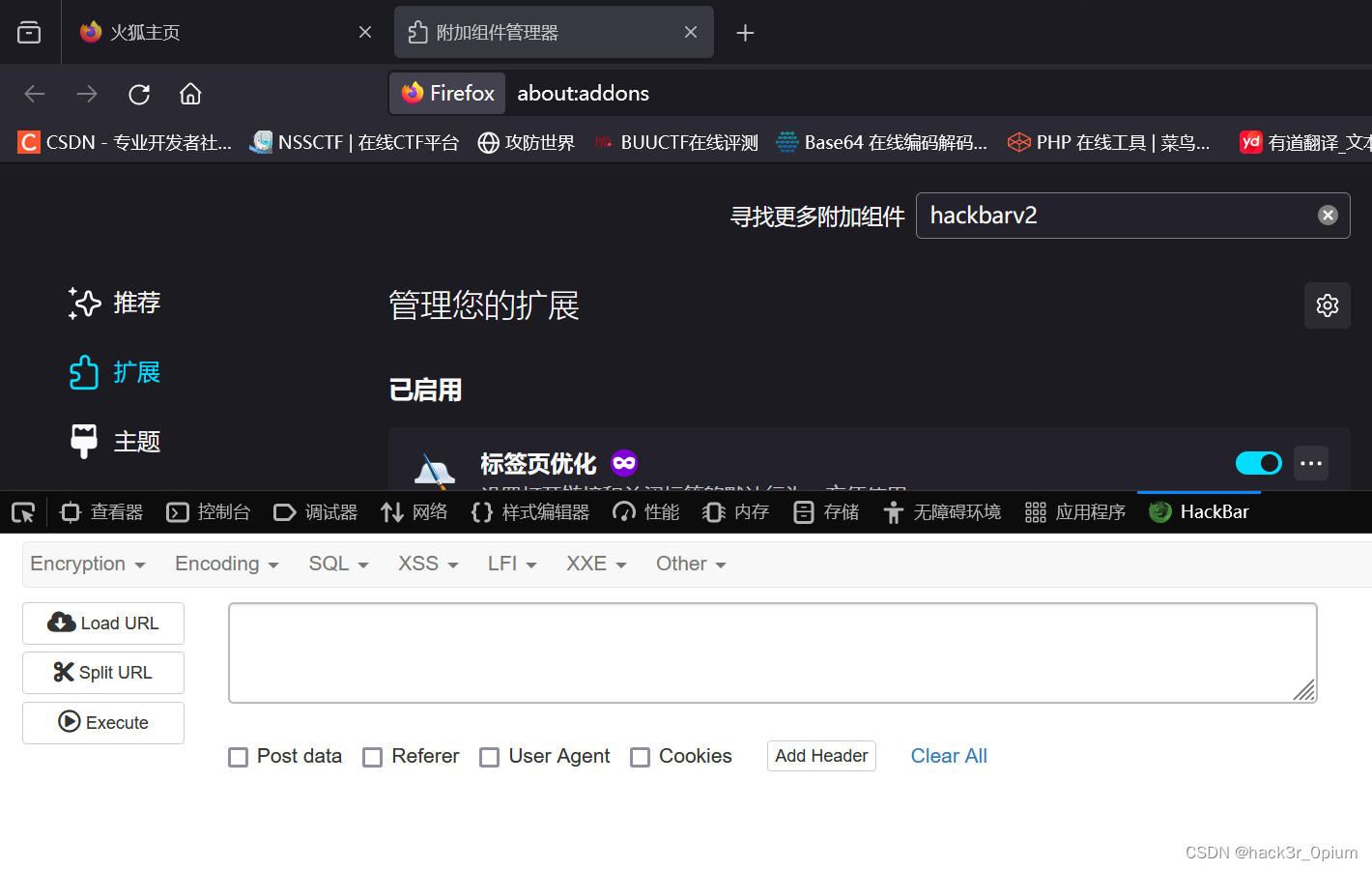1372x870 pixels.
Task: Click the Execute button in HackBar
Action: [x=102, y=722]
